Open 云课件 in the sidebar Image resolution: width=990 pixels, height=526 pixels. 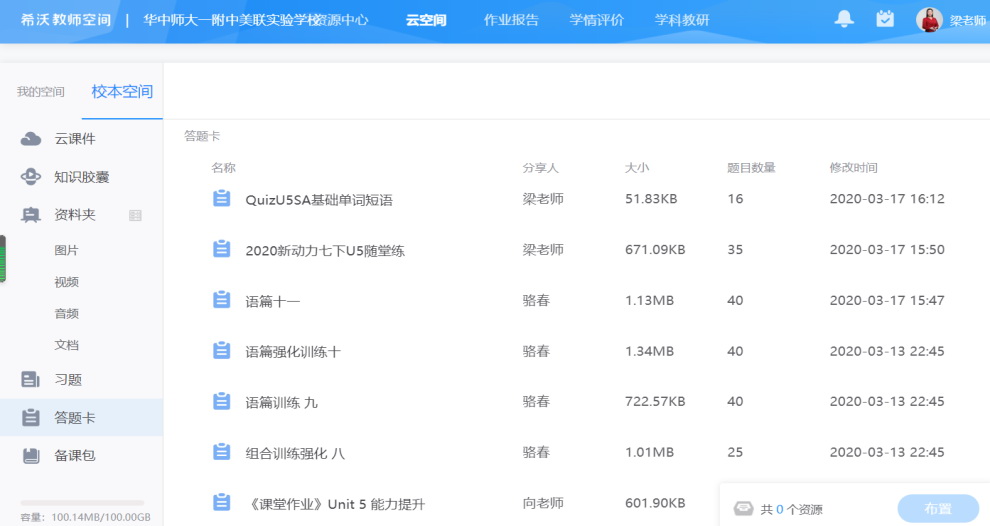click(74, 139)
